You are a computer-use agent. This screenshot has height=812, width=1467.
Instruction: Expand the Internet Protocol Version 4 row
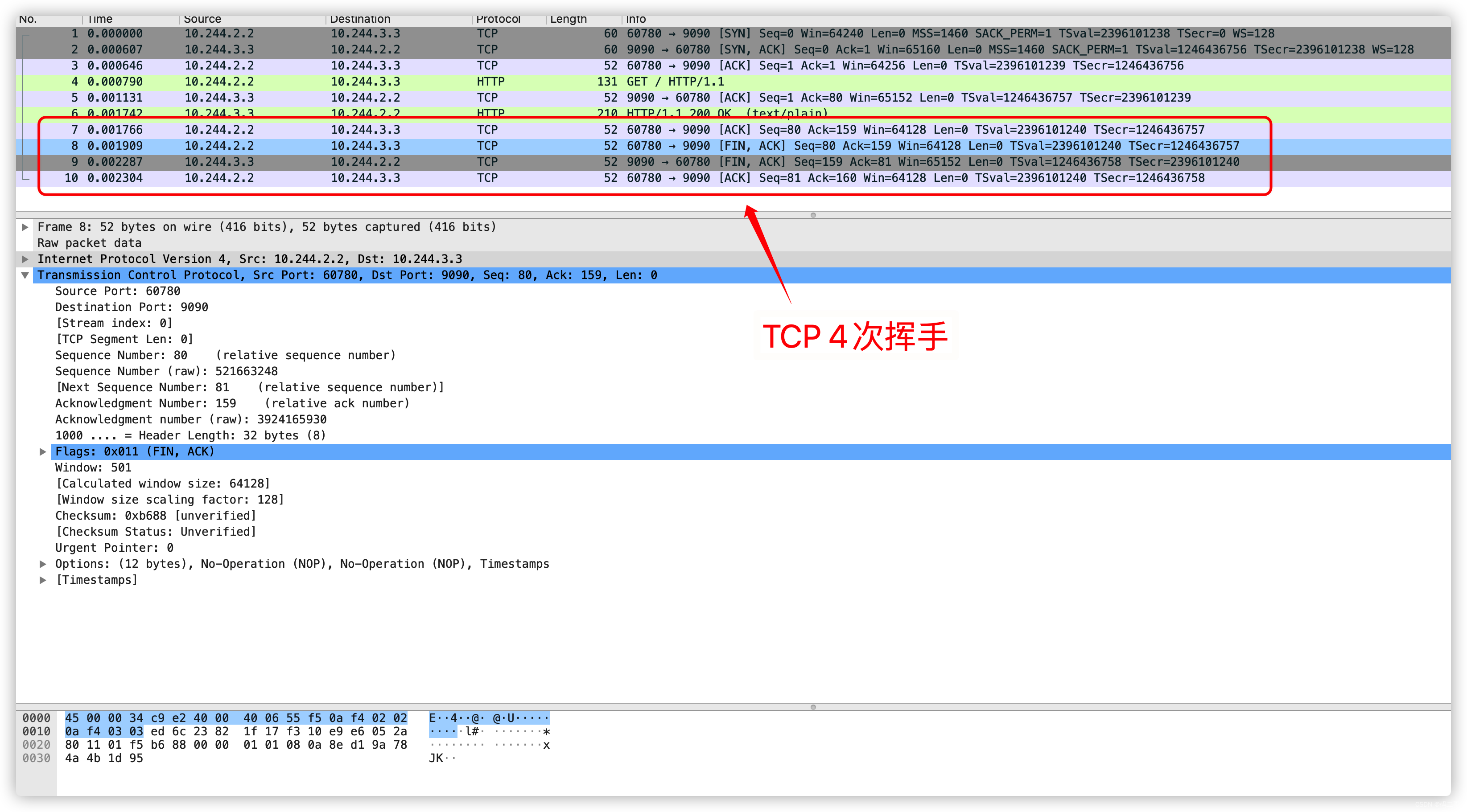[x=25, y=259]
